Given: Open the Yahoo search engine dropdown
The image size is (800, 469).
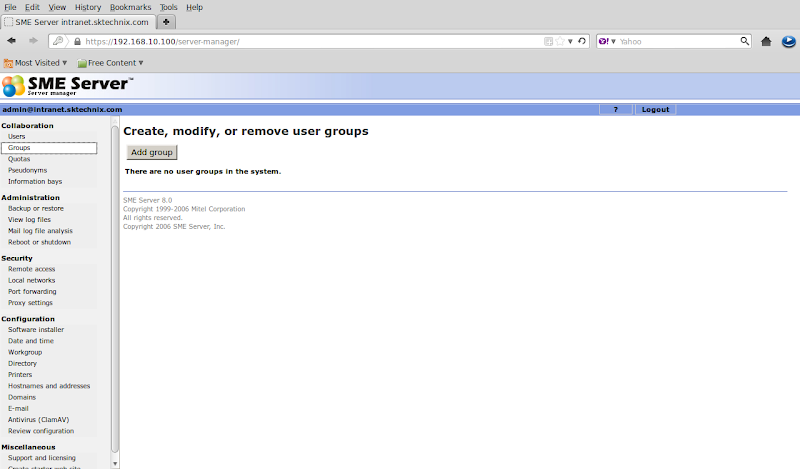Looking at the screenshot, I should pos(607,41).
